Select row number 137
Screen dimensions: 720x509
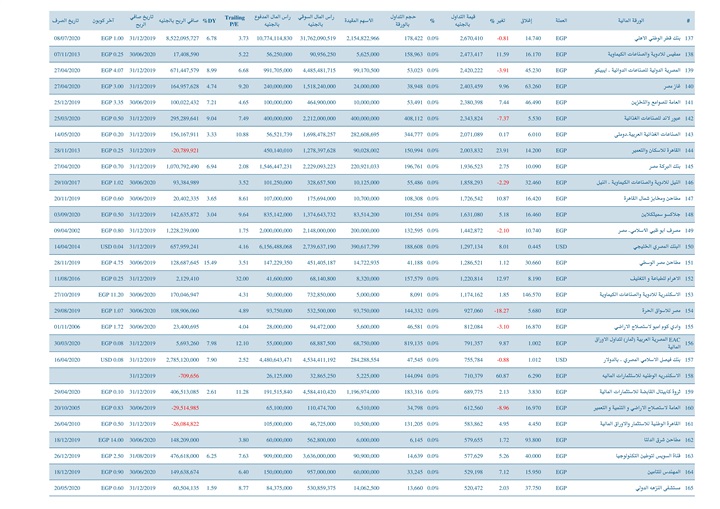[689, 39]
